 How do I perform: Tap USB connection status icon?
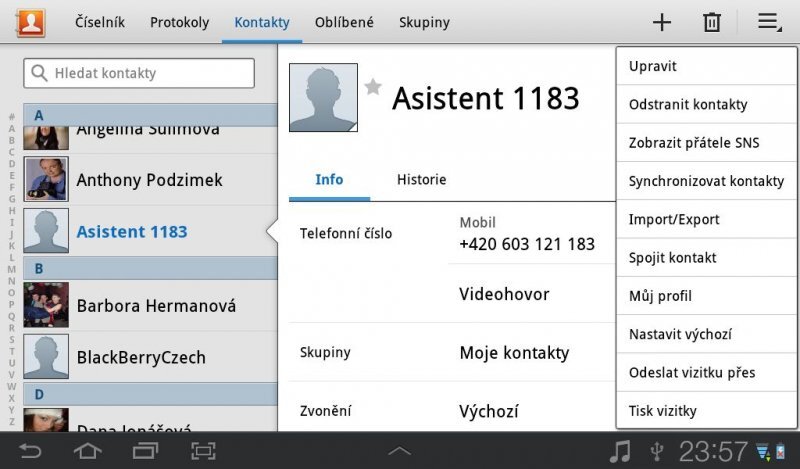[657, 451]
